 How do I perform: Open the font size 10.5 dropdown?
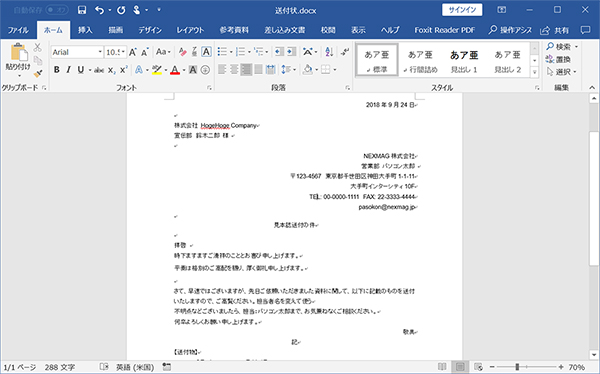point(123,52)
